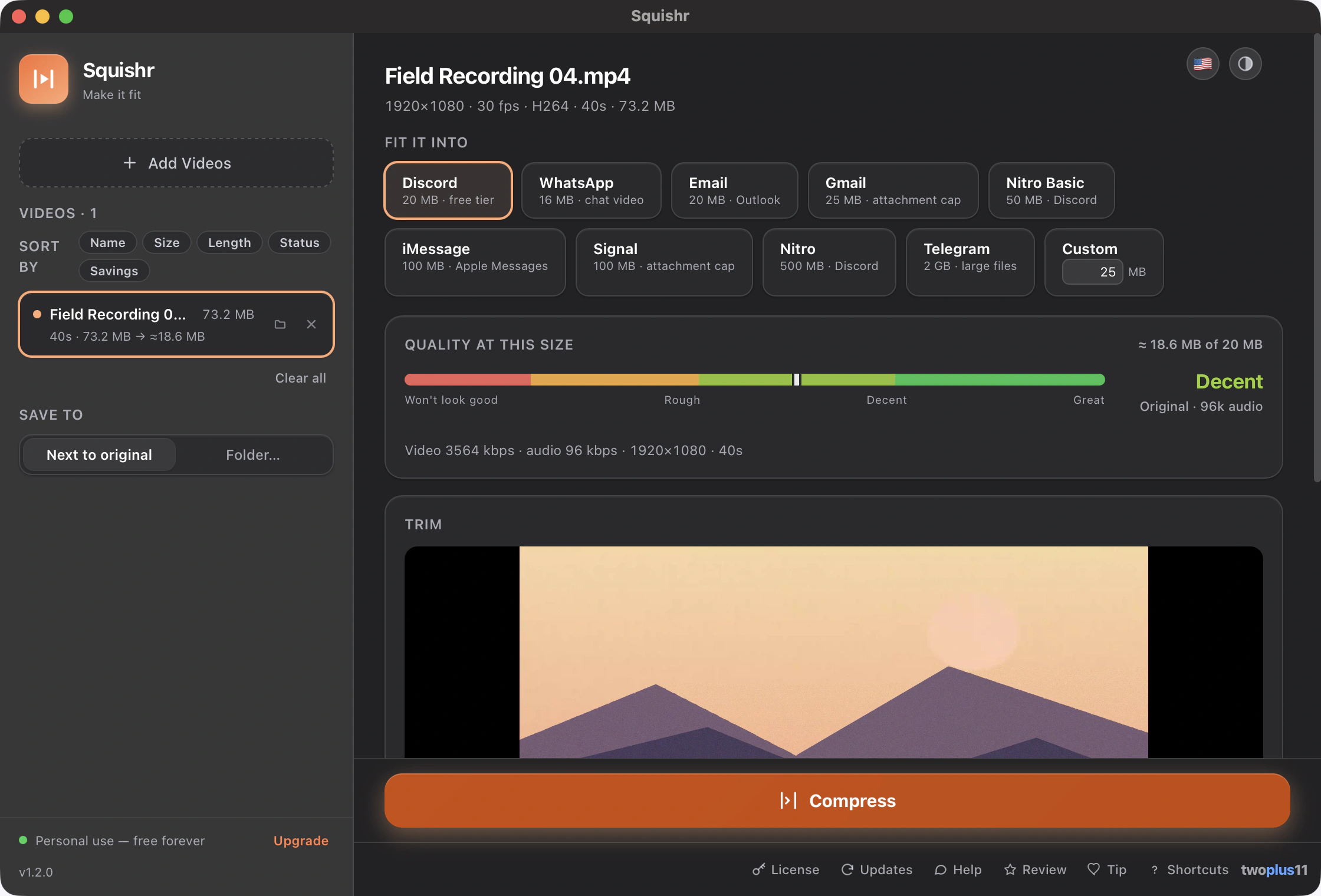The width and height of the screenshot is (1321, 896).
Task: Open Help from the footer
Action: 958,869
